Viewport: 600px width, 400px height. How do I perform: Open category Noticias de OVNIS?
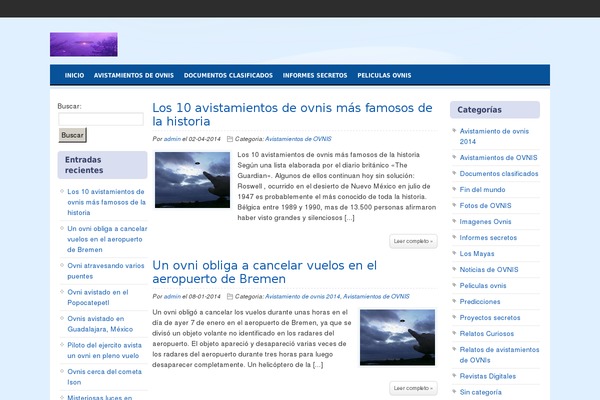click(x=489, y=270)
